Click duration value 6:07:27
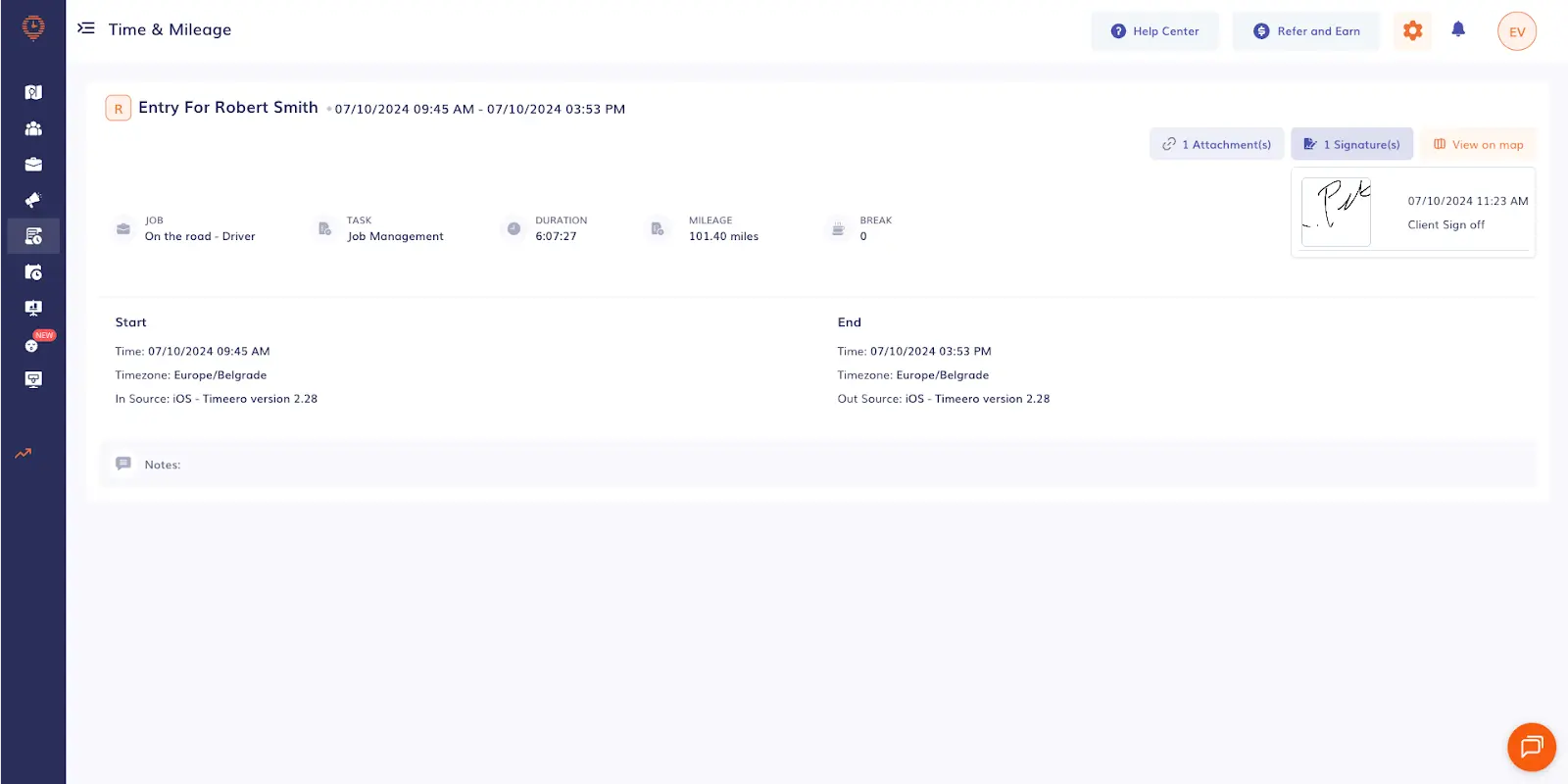The image size is (1568, 784). 556,237
